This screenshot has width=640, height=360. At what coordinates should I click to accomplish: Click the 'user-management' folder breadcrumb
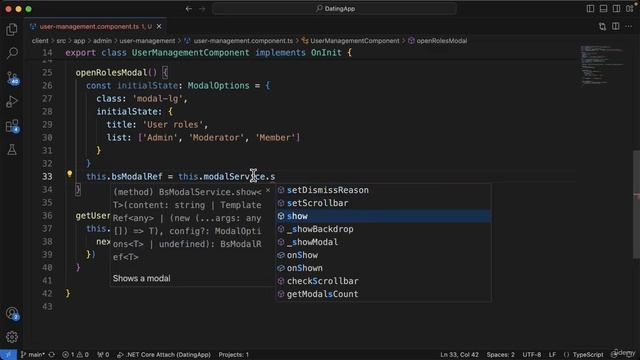147,41
